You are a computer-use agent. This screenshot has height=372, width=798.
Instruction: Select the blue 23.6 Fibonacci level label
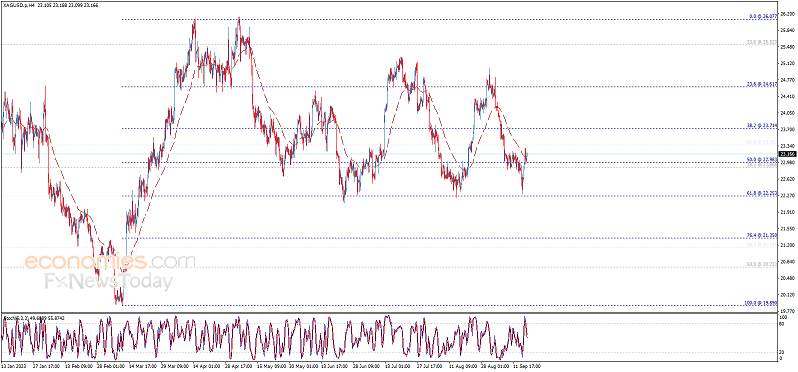tap(762, 84)
